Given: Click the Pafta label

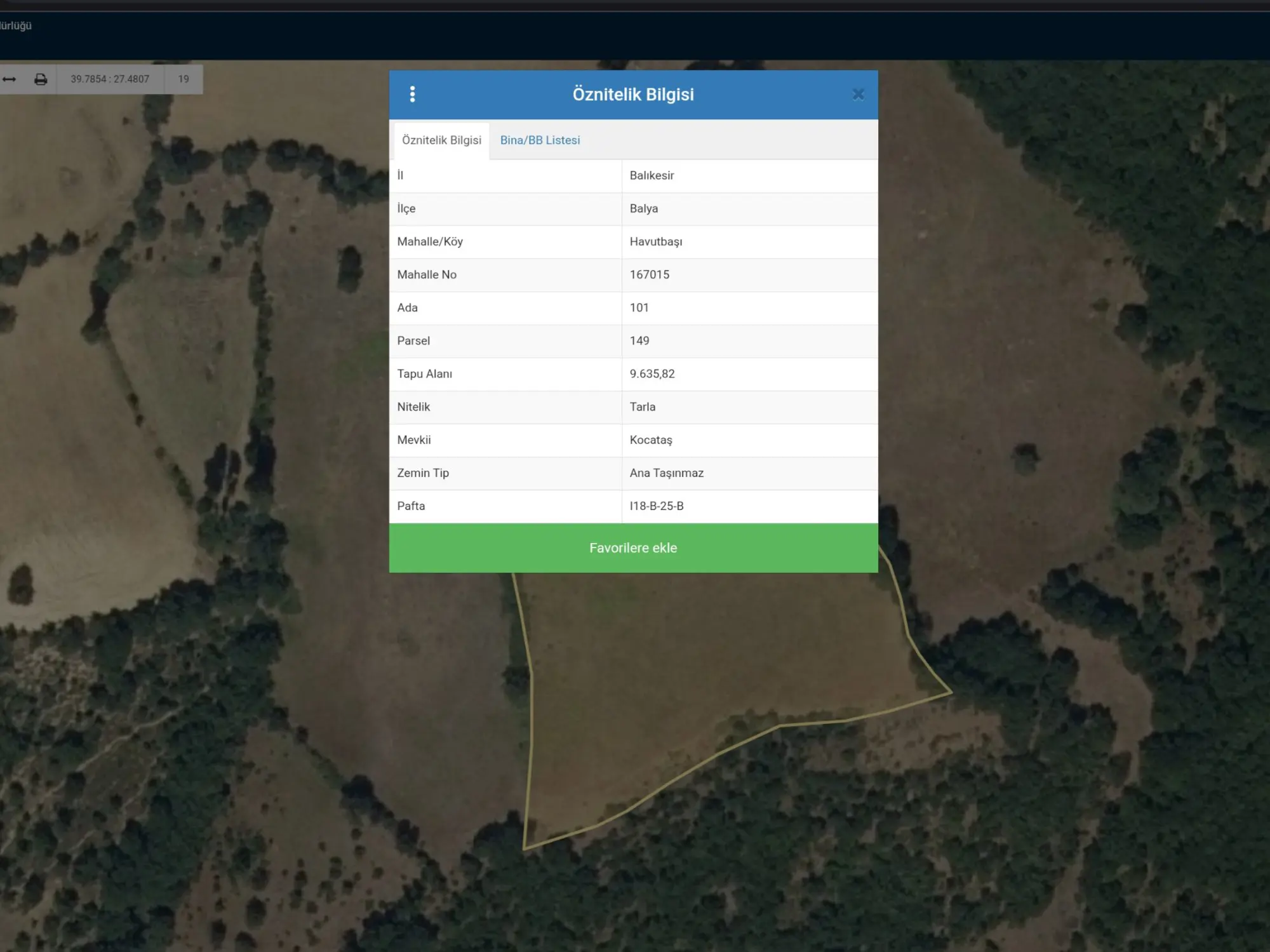Looking at the screenshot, I should point(411,506).
